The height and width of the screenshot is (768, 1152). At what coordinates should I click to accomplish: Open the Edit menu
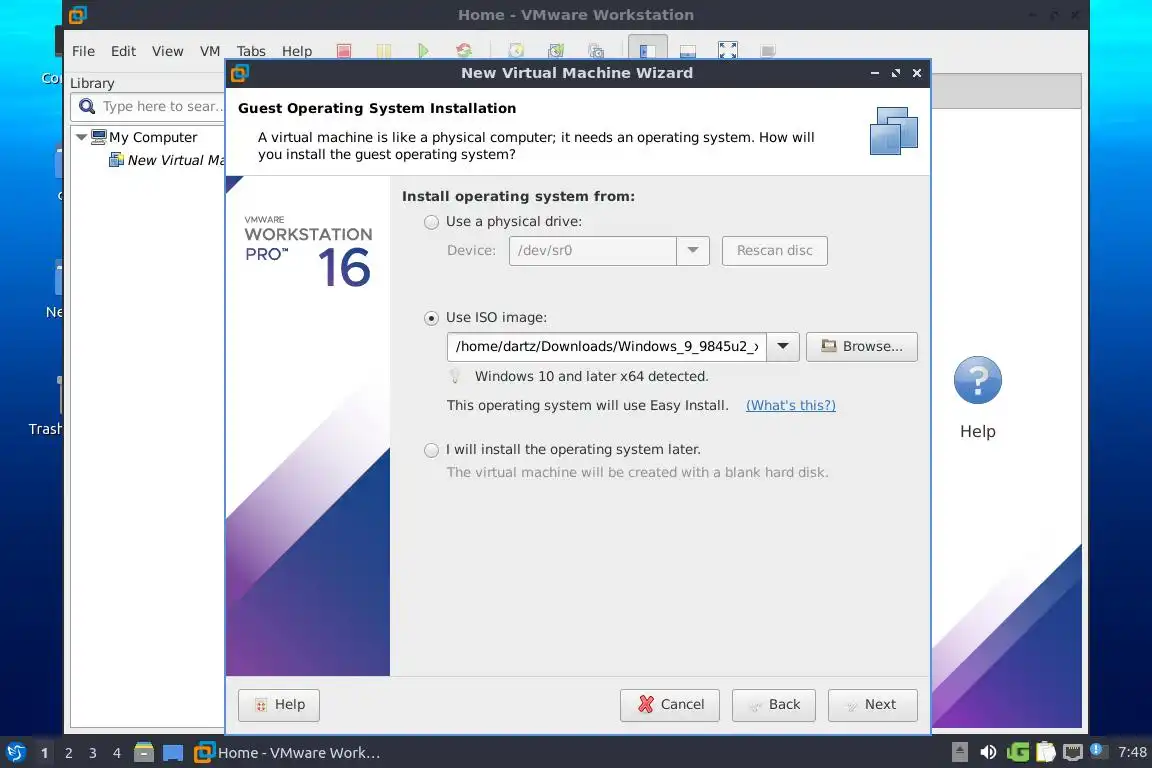coord(123,51)
